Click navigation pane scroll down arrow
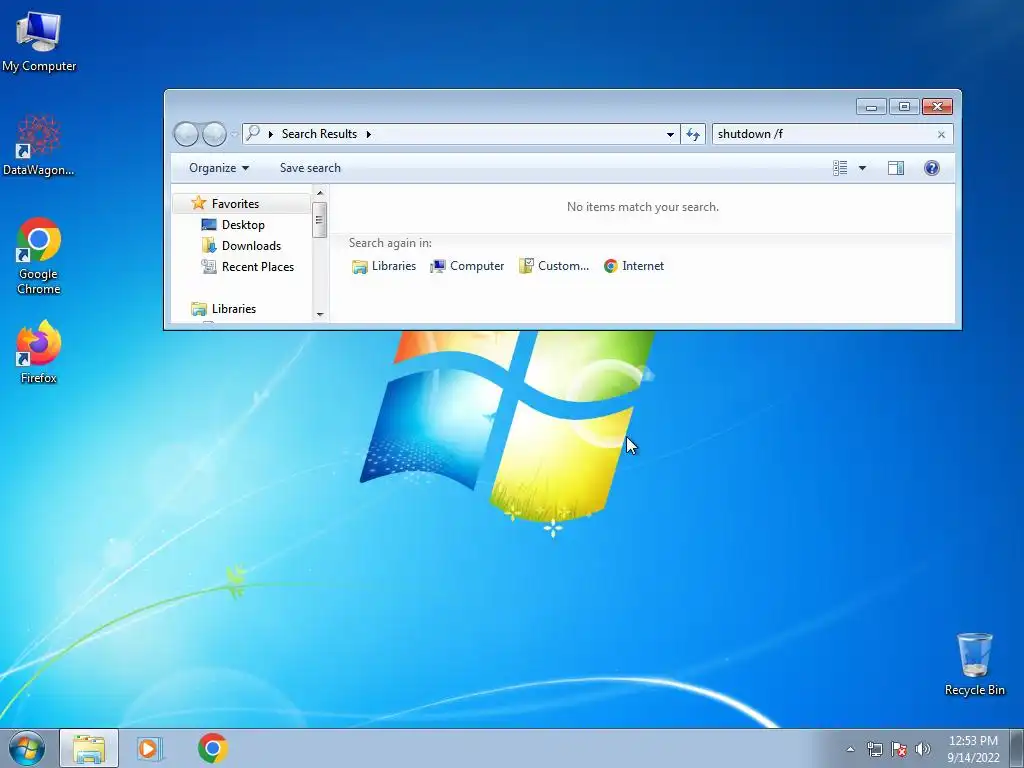 click(x=319, y=314)
